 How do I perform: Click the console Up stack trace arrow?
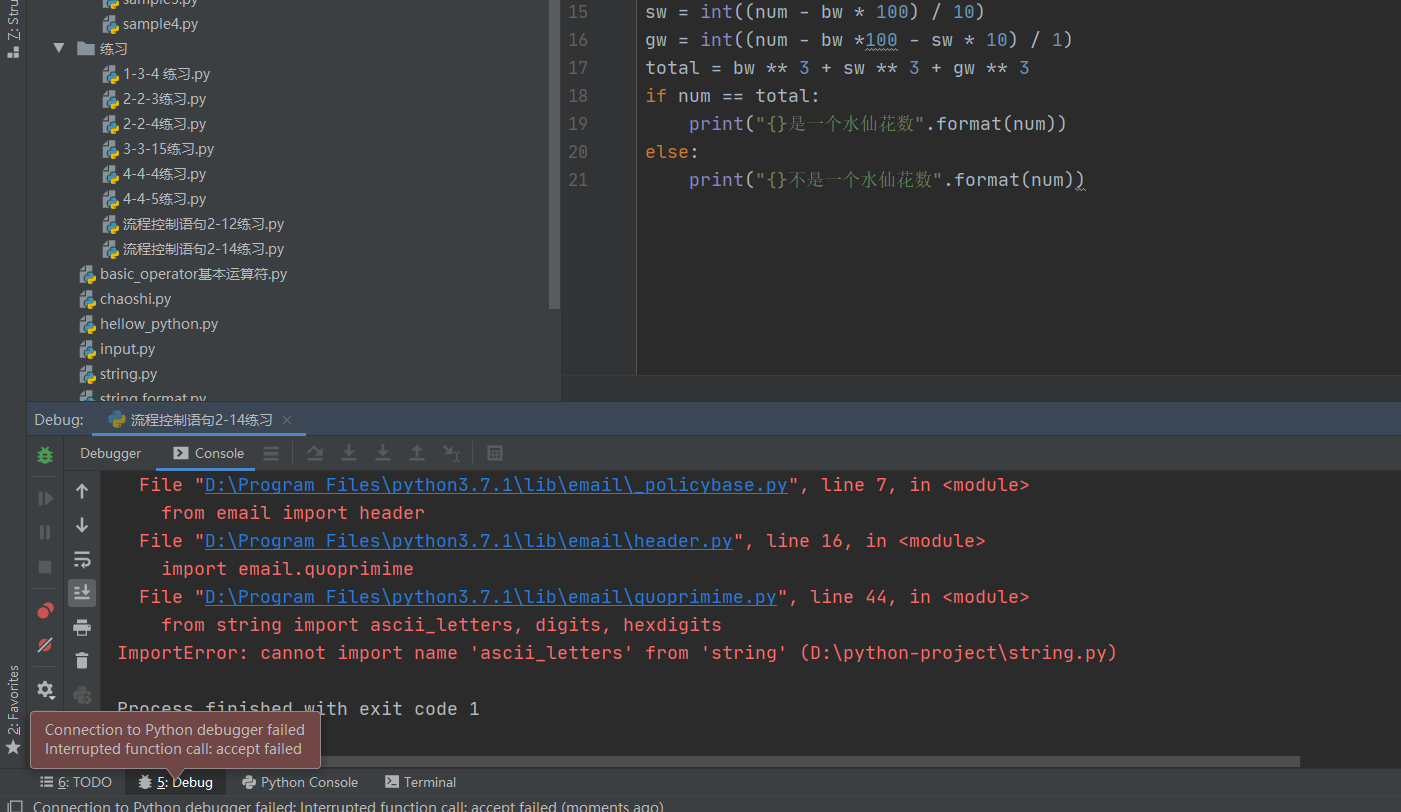82,491
